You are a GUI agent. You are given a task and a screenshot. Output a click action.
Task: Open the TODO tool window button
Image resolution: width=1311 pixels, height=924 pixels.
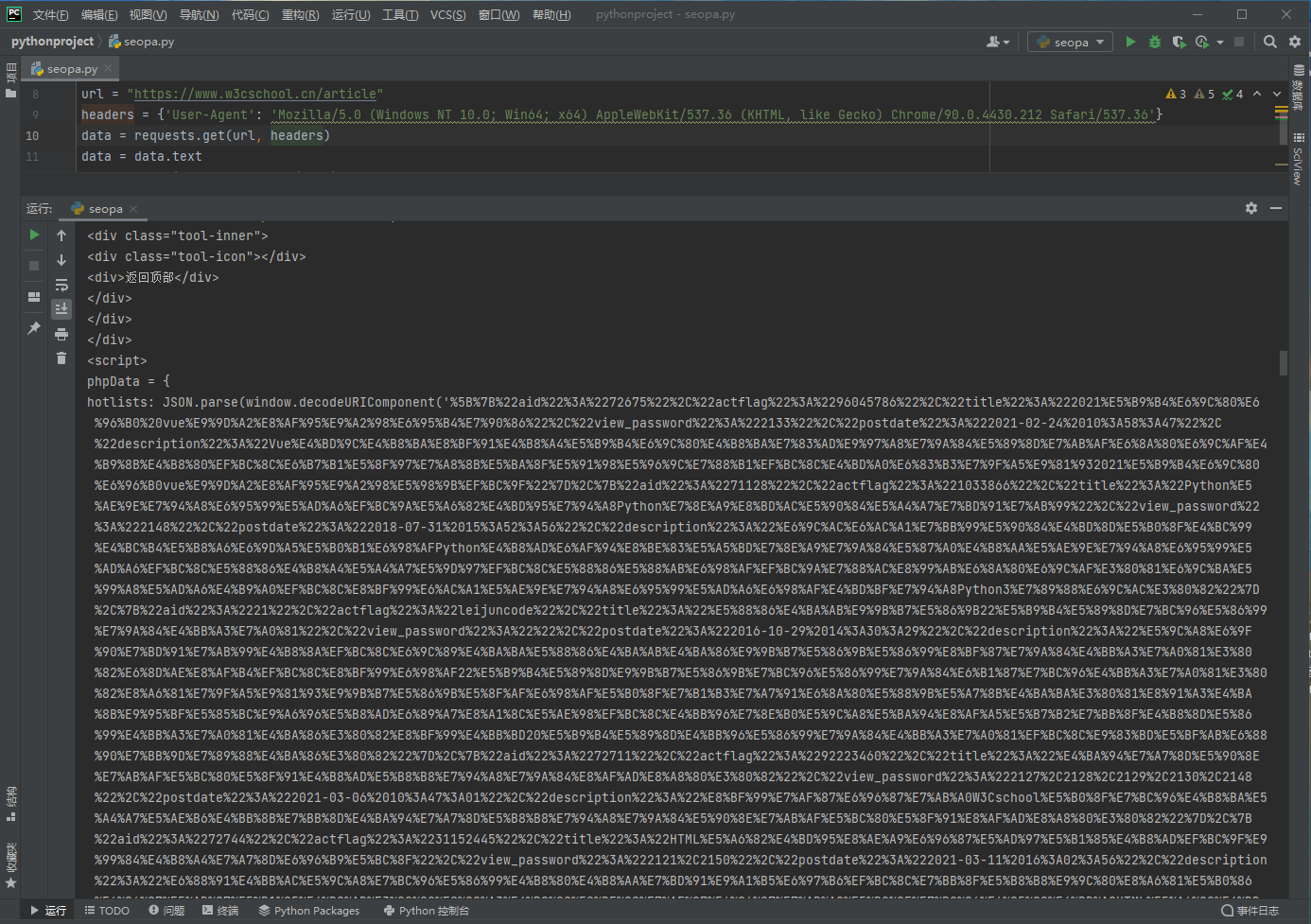(107, 911)
